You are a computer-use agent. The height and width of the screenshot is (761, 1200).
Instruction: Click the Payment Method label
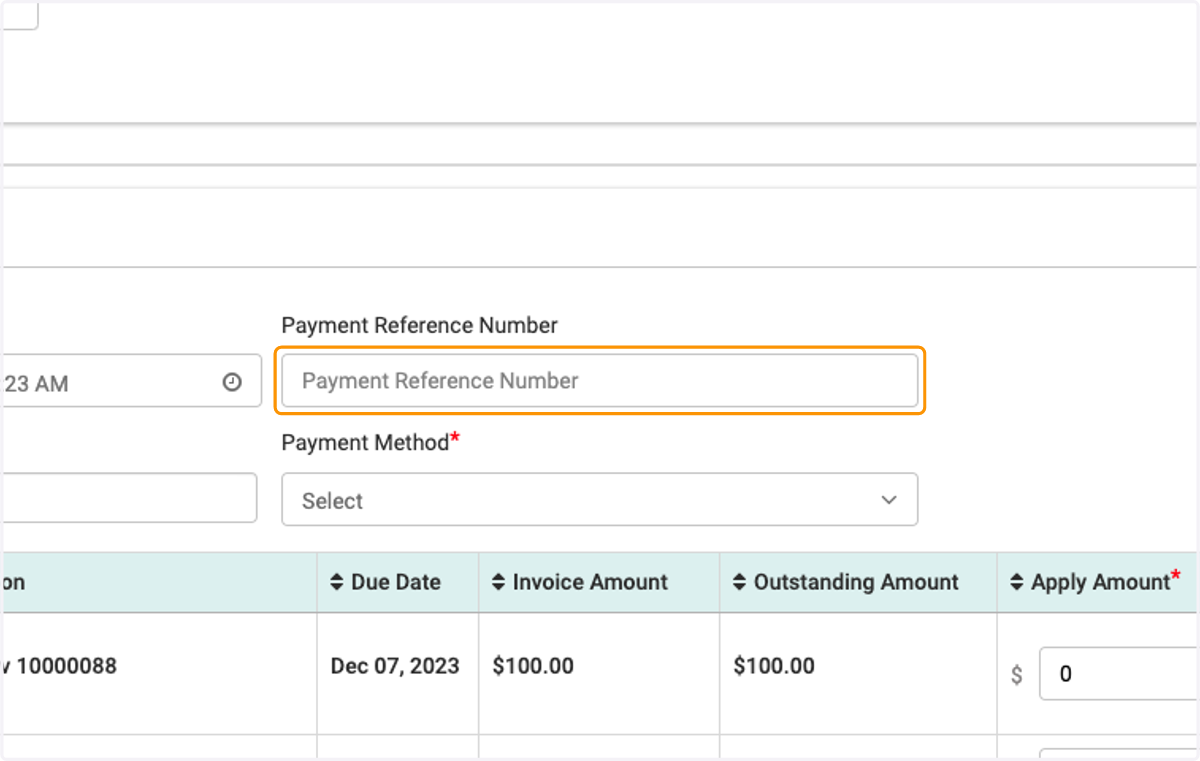pyautogui.click(x=370, y=443)
